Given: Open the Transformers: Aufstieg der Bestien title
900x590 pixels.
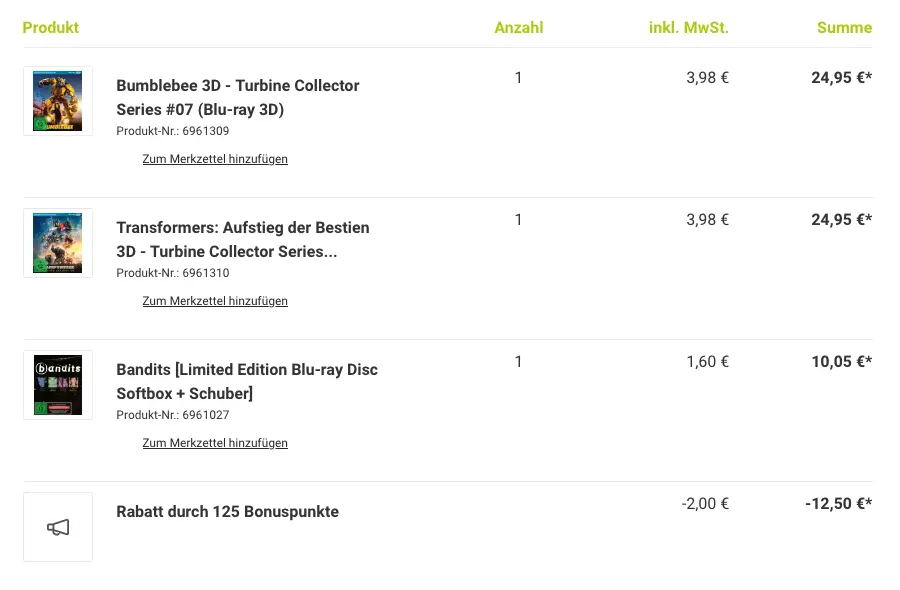Looking at the screenshot, I should 243,239.
